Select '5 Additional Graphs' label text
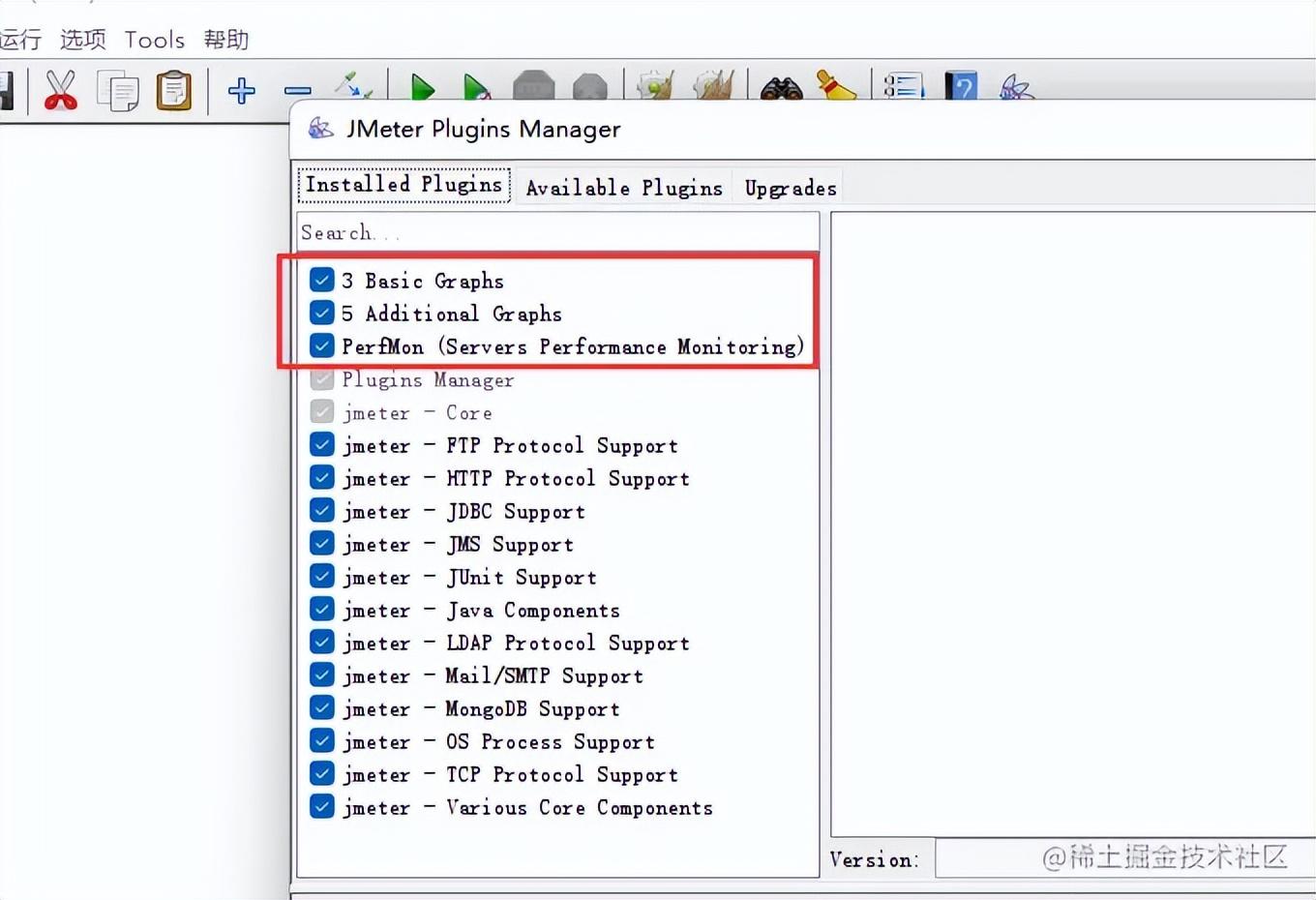This screenshot has width=1316, height=900. point(452,314)
